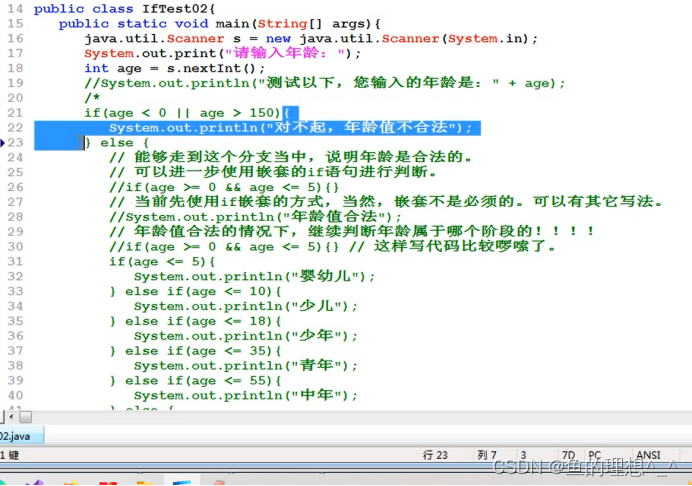Click the new keyword on line 16
This screenshot has height=486, width=692.
[x=278, y=39]
